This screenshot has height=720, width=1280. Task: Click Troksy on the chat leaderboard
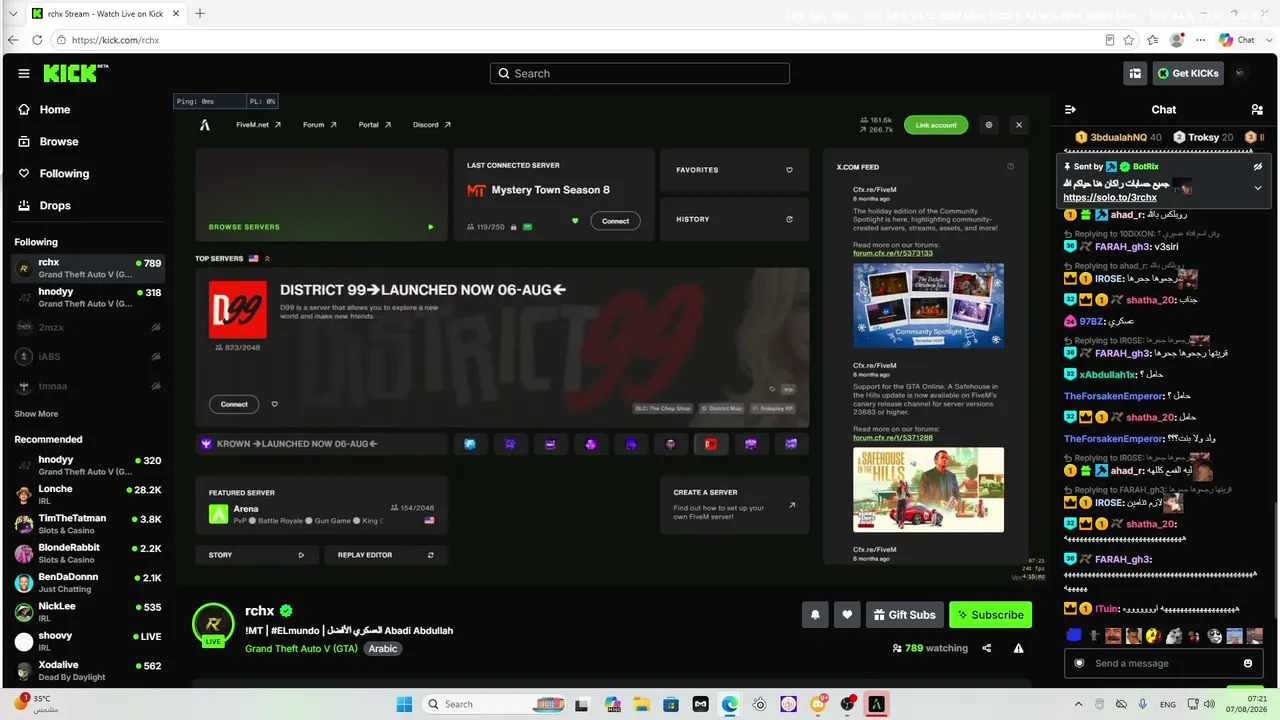pyautogui.click(x=1203, y=137)
